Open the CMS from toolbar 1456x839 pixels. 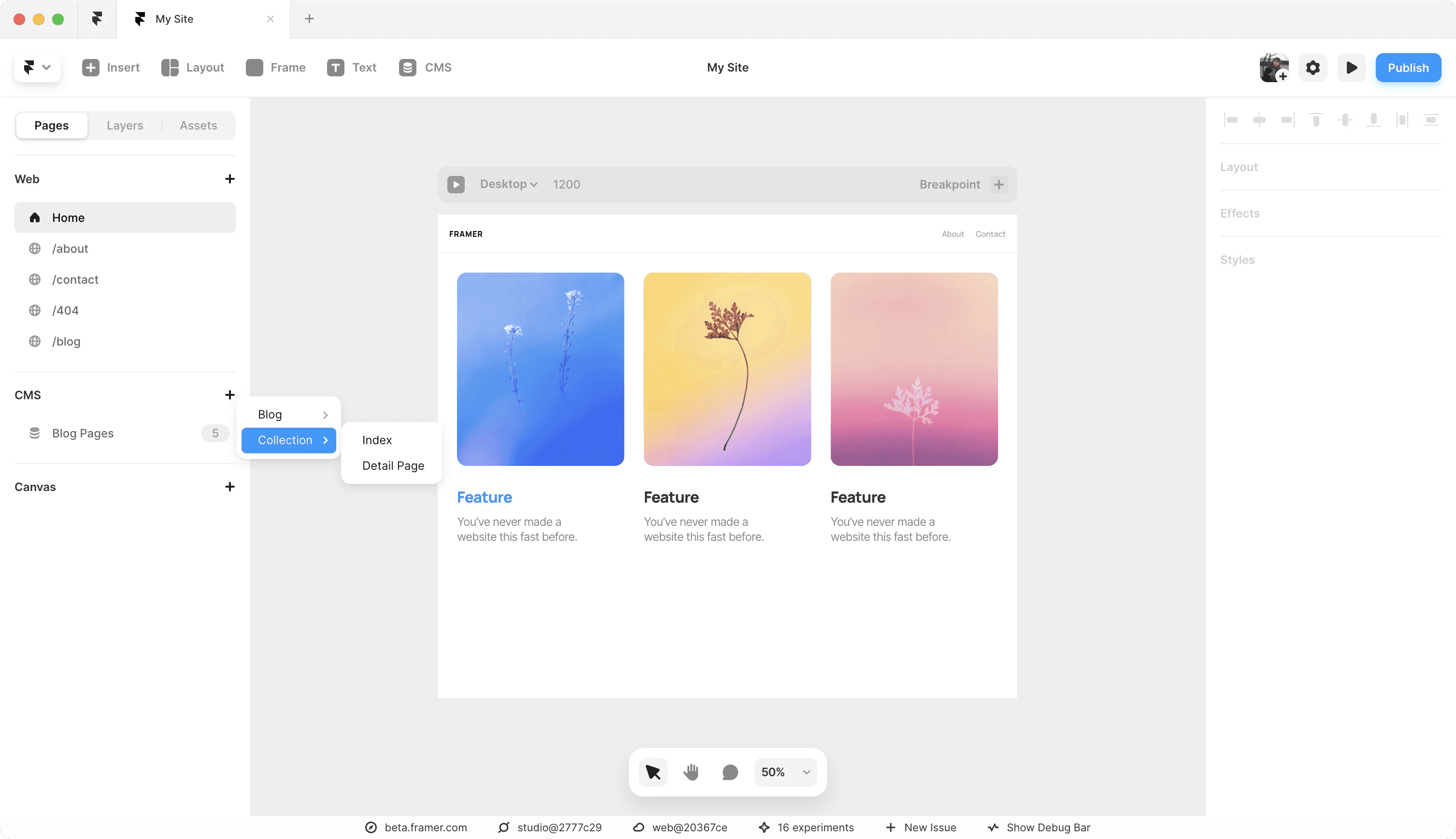click(425, 68)
